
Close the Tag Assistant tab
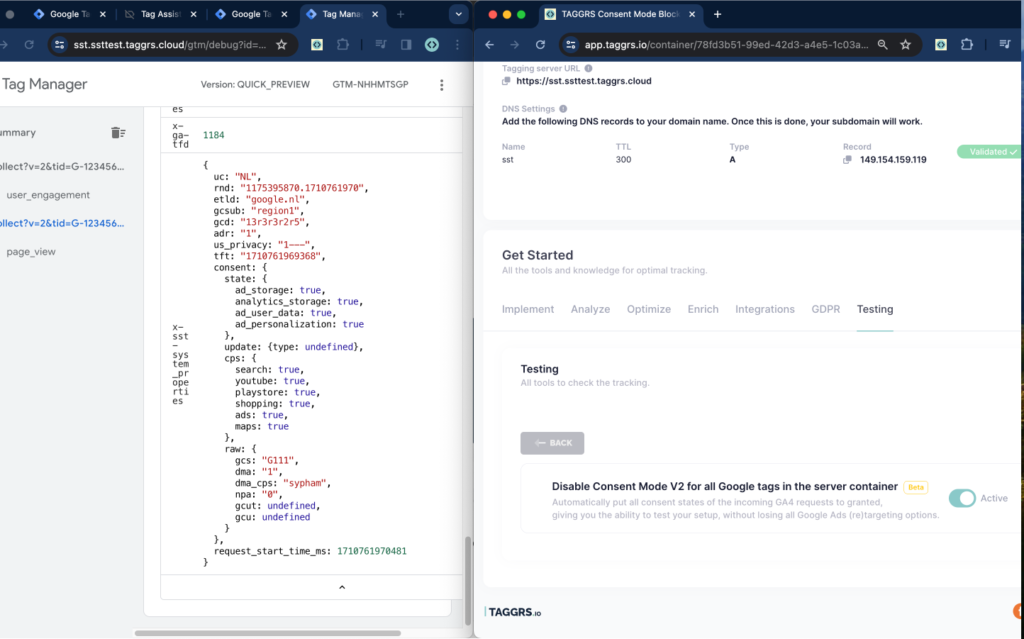[193, 14]
